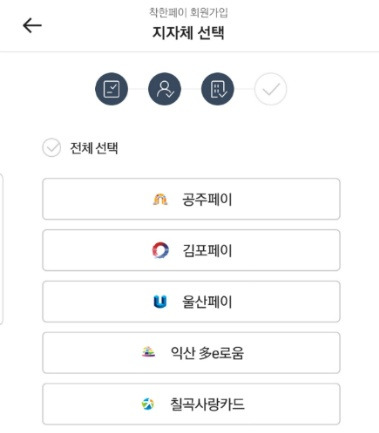Click the 착한페이 회원가입 header text

coord(188,13)
